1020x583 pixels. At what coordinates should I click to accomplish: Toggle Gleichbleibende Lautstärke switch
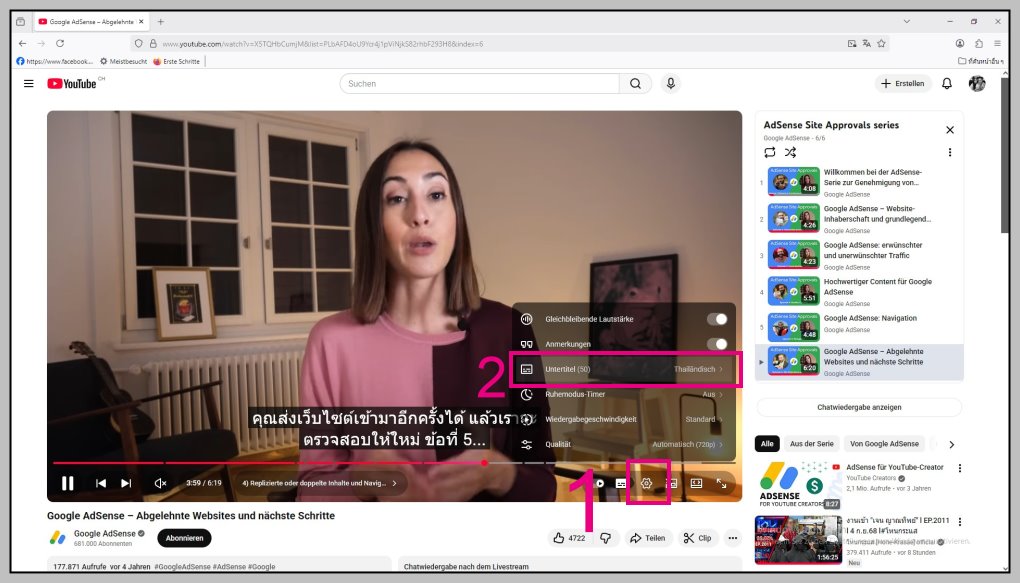tap(717, 319)
